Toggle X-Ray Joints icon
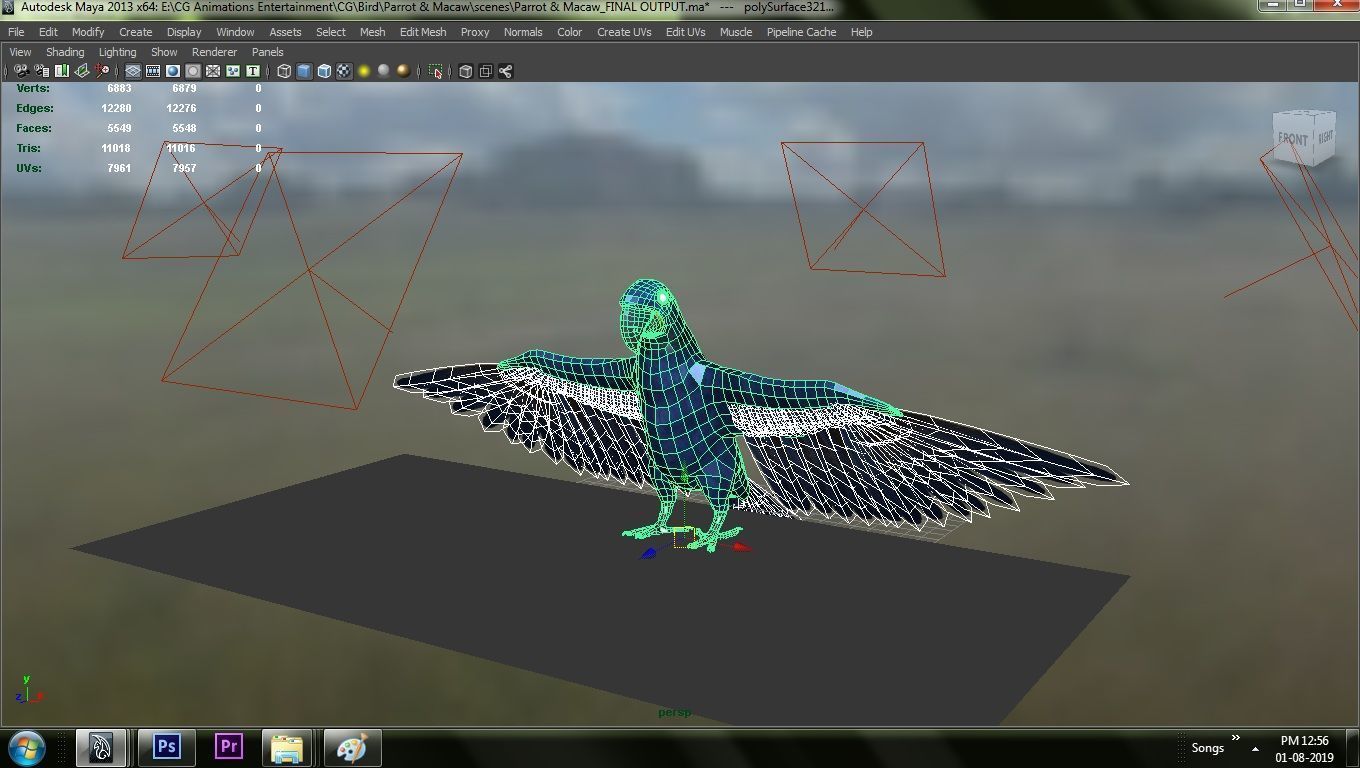The height and width of the screenshot is (768, 1360). tap(505, 71)
